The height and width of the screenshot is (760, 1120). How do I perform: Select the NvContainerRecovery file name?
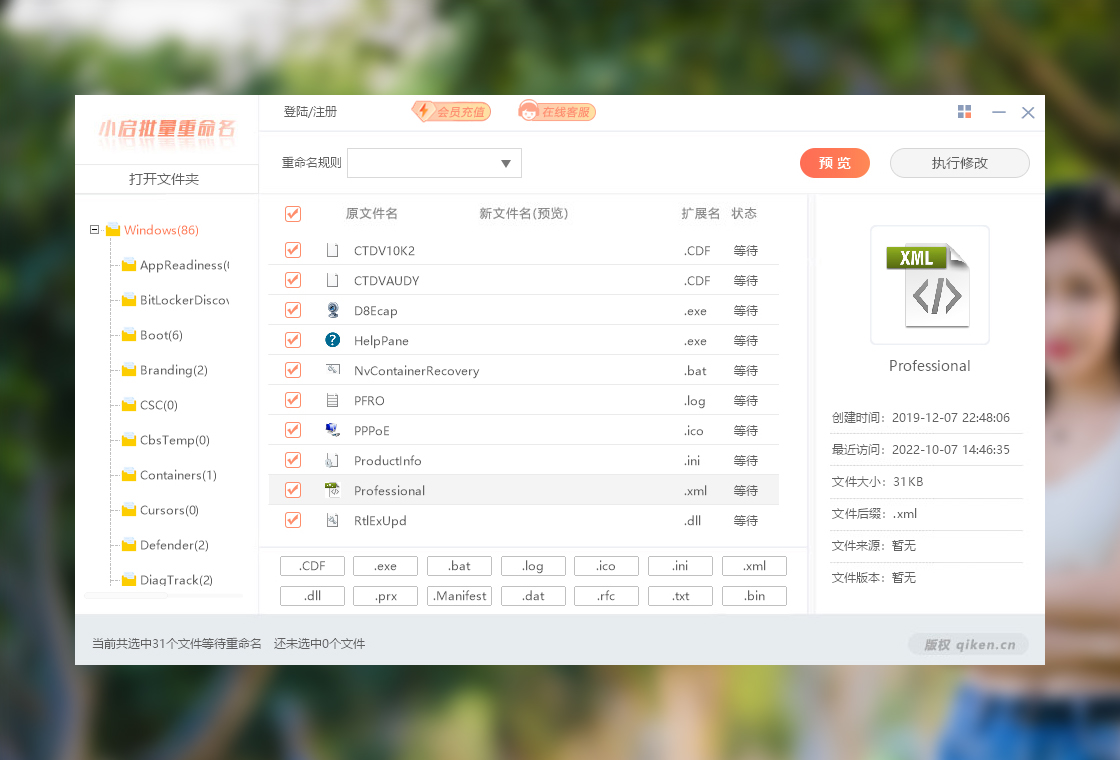[x=416, y=371]
